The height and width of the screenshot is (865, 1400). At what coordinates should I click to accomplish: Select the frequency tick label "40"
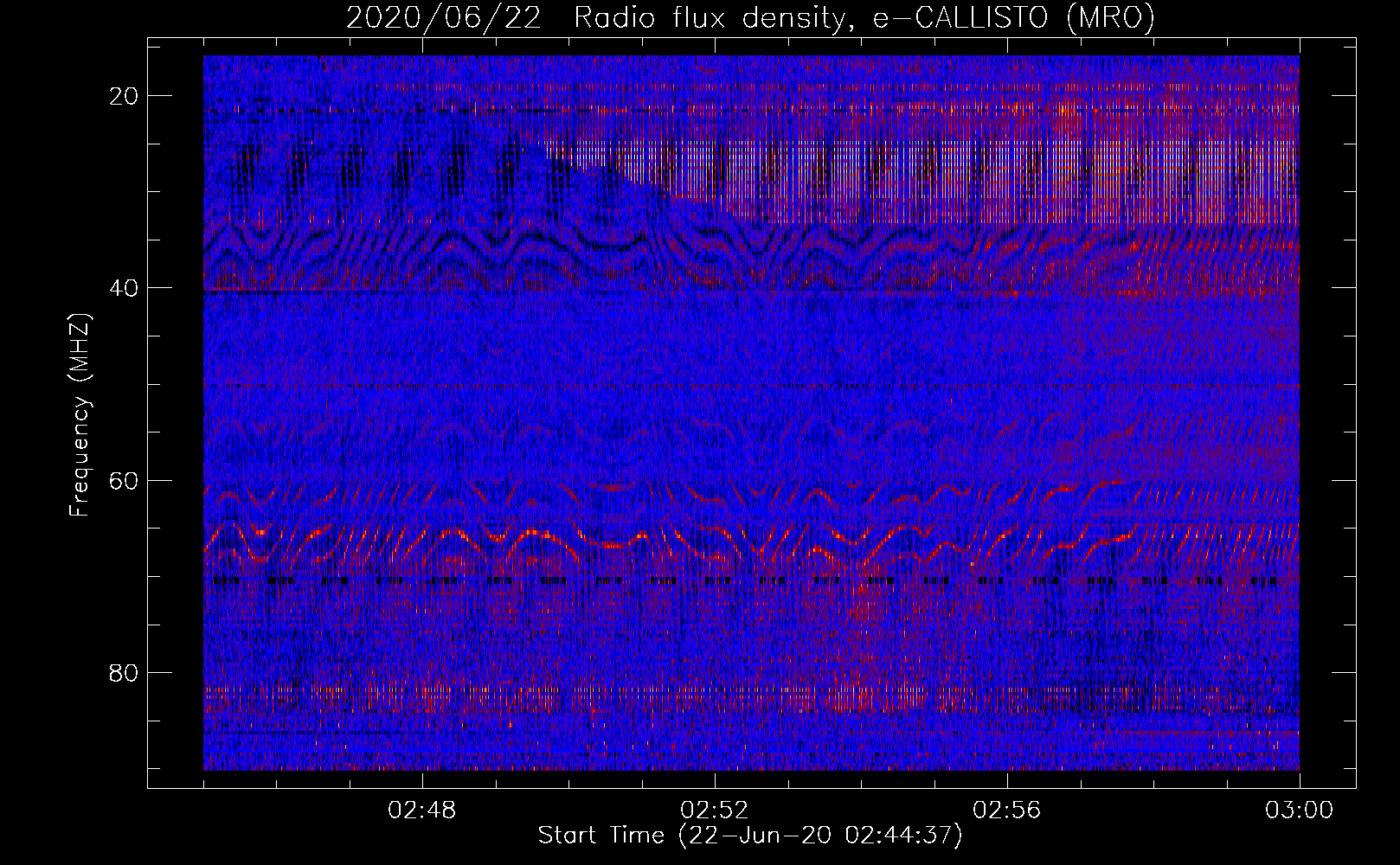[125, 288]
